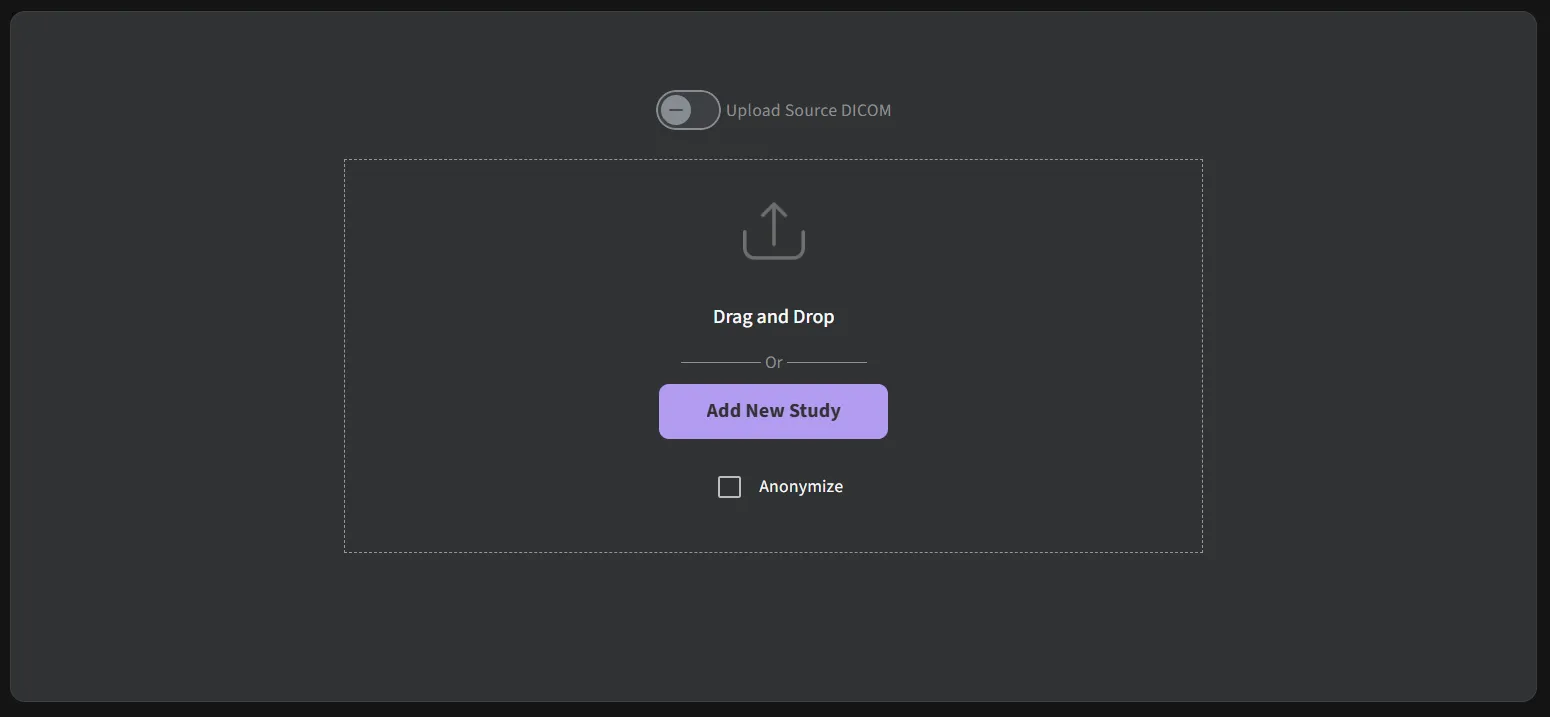Viewport: 1550px width, 717px height.
Task: Click the purple Add New Study button
Action: 773,411
